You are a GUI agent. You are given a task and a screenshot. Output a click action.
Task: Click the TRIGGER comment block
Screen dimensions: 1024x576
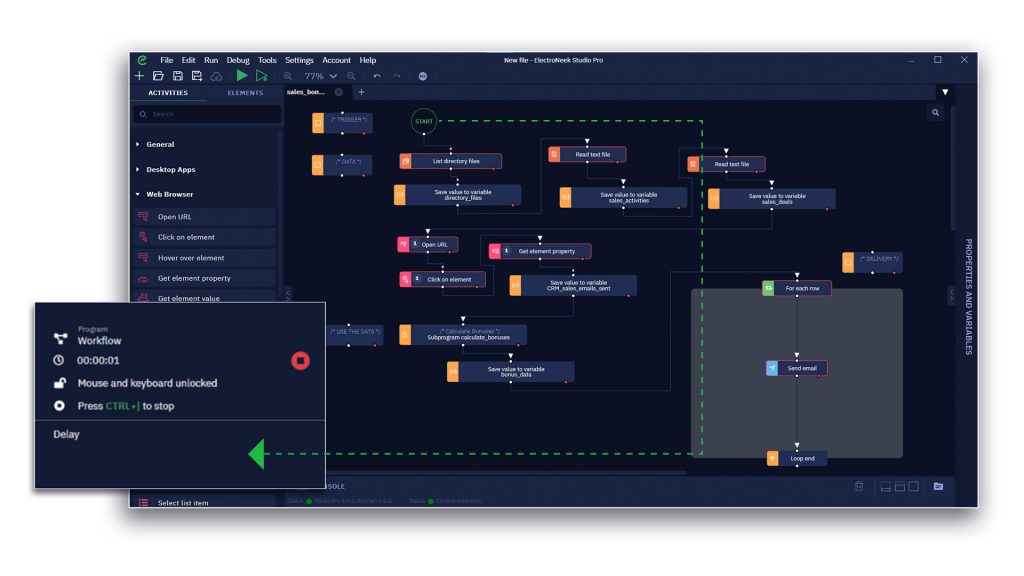coord(342,123)
